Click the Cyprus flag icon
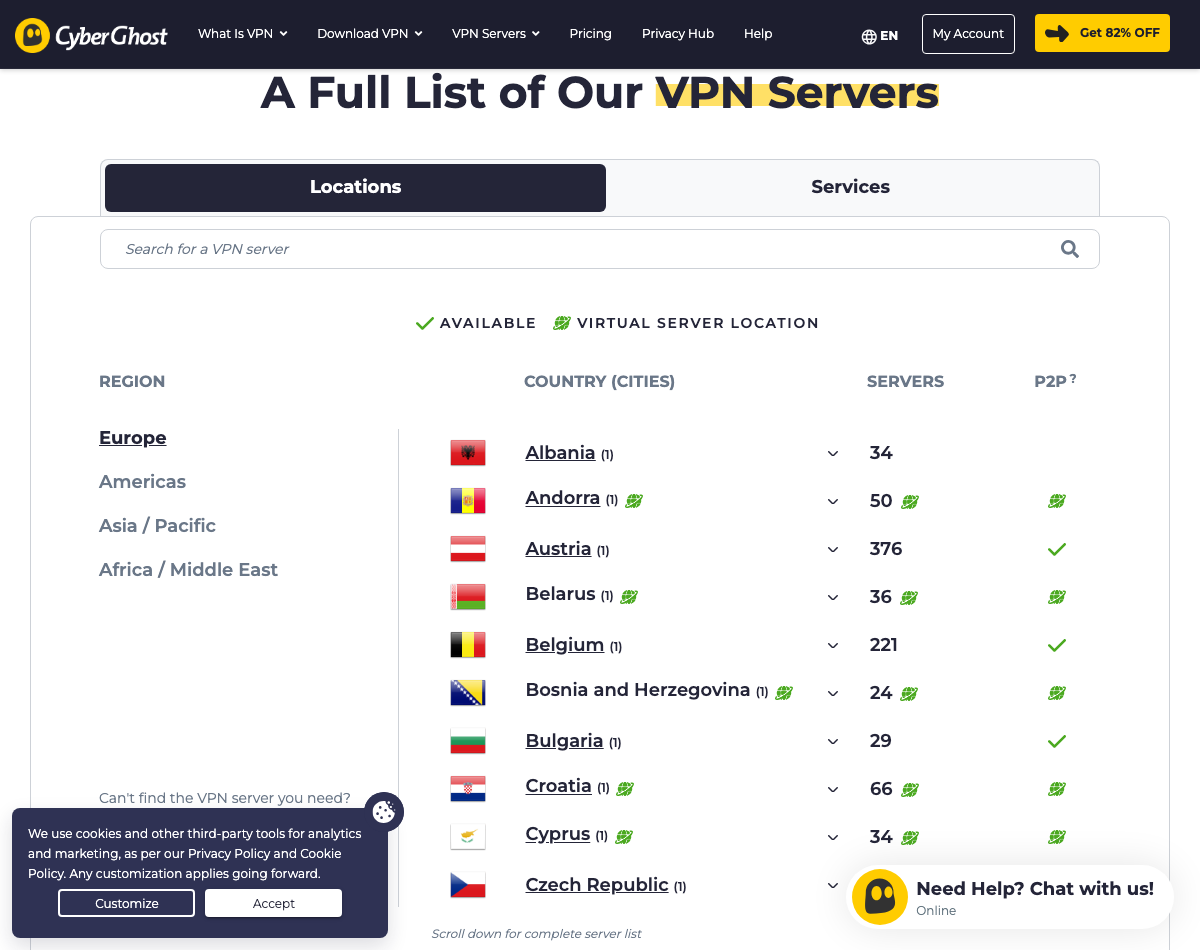The width and height of the screenshot is (1200, 950). coord(468,837)
